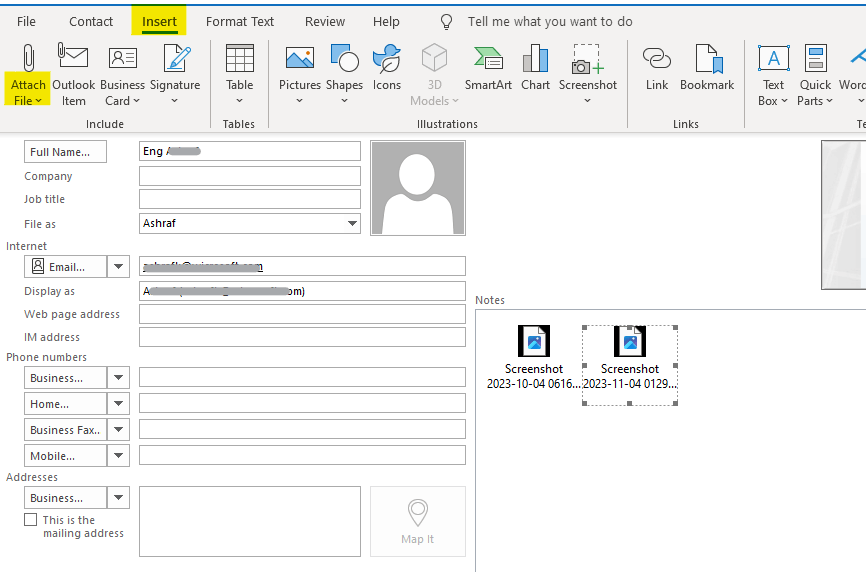Click the Home... phone button
Viewport: 866px width, 572px height.
coord(65,404)
